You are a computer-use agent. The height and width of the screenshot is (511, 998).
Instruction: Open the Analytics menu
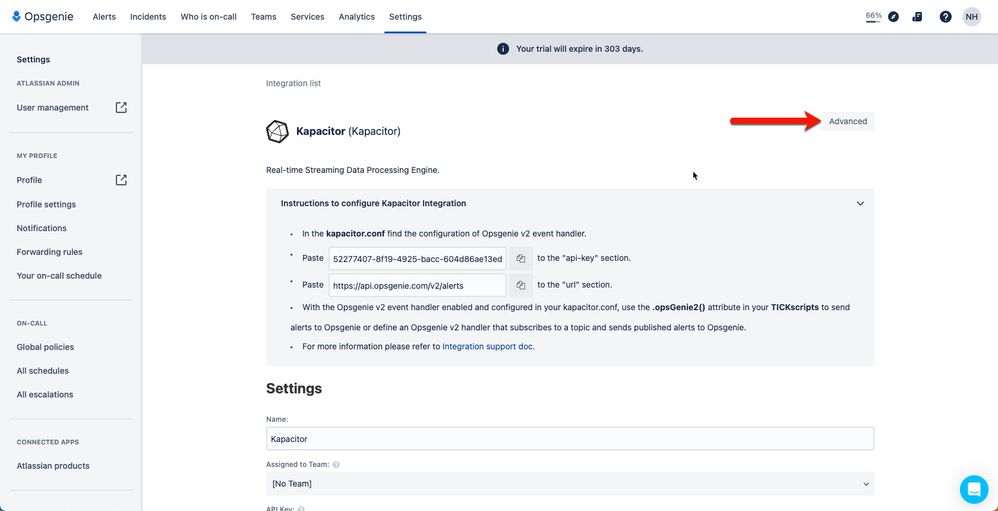(x=356, y=17)
